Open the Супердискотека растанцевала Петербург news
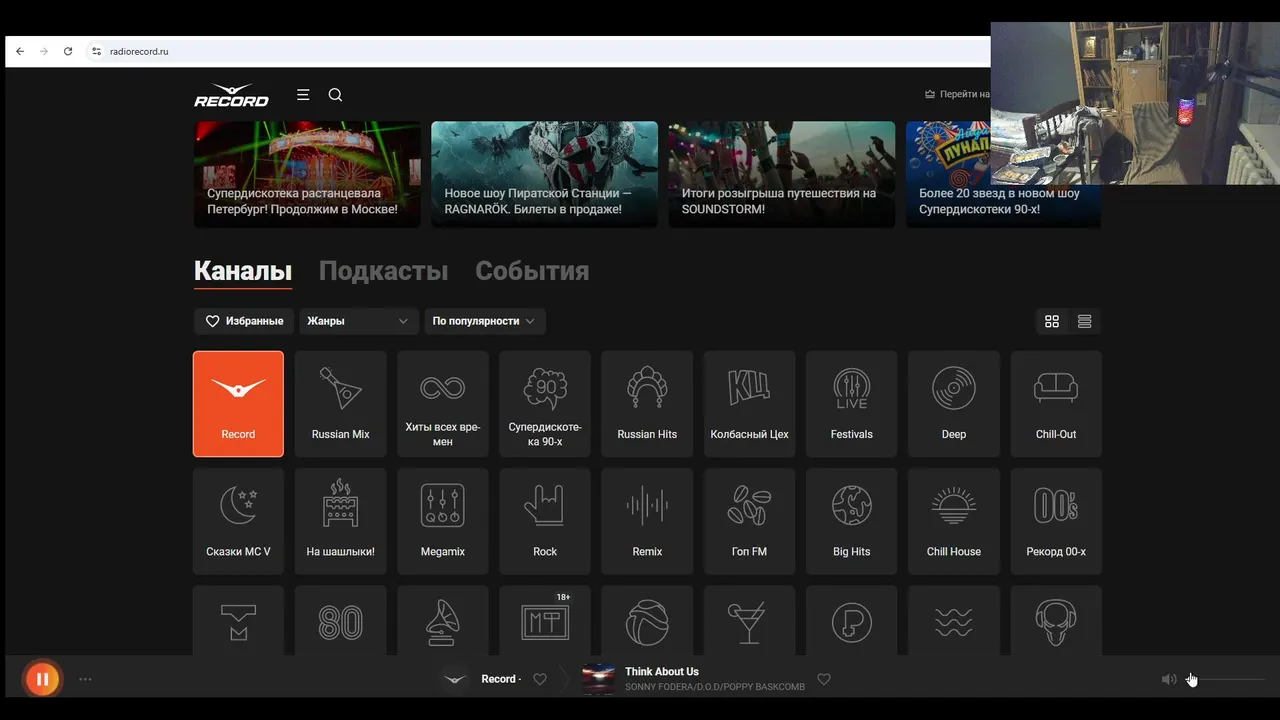Screen dimensions: 1280x720 (307, 175)
